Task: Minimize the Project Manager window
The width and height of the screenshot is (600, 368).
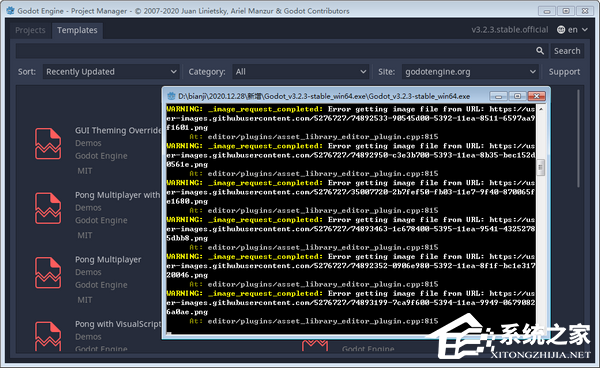Action: coord(547,11)
